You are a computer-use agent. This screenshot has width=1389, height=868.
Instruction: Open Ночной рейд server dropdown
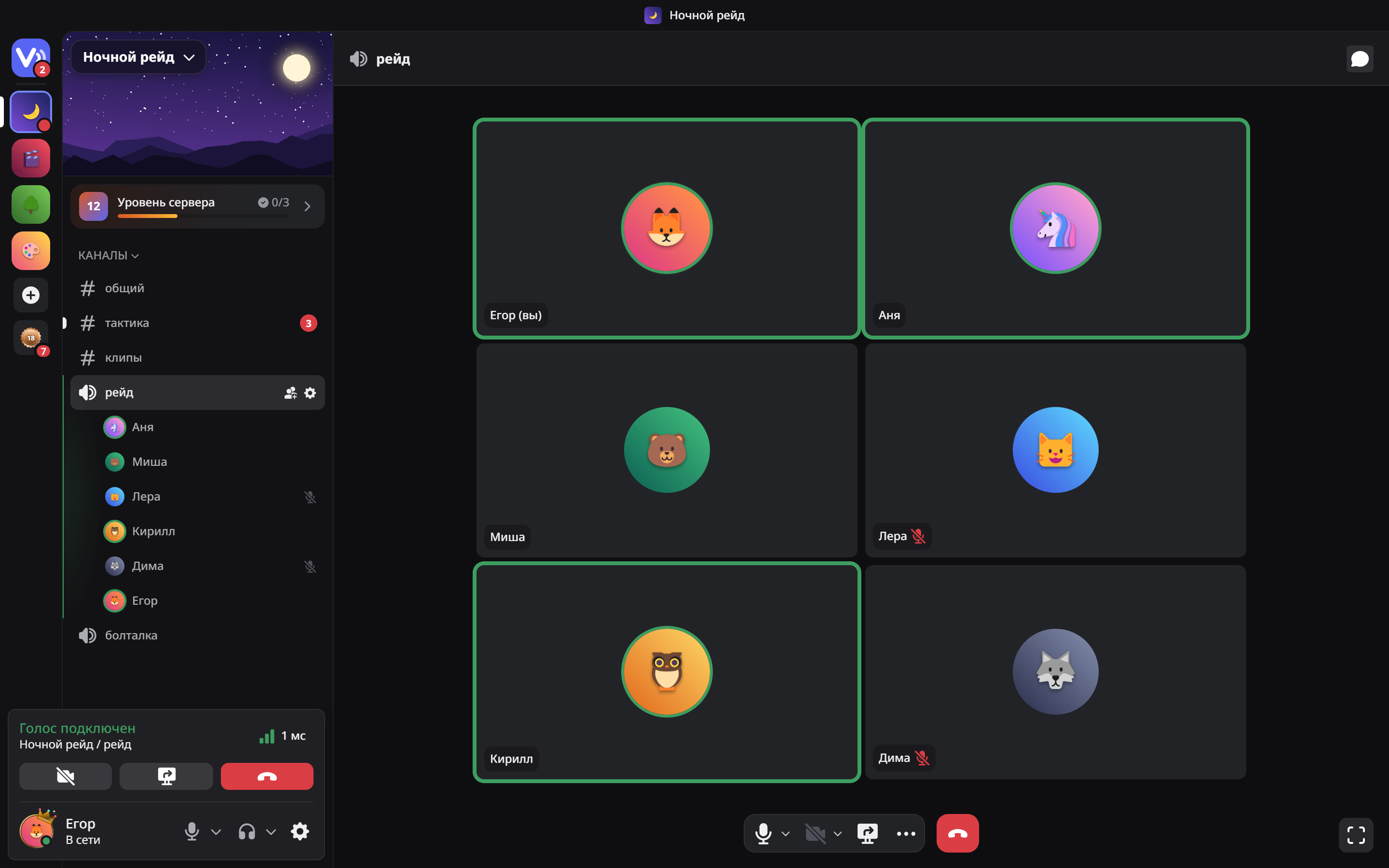click(x=138, y=57)
